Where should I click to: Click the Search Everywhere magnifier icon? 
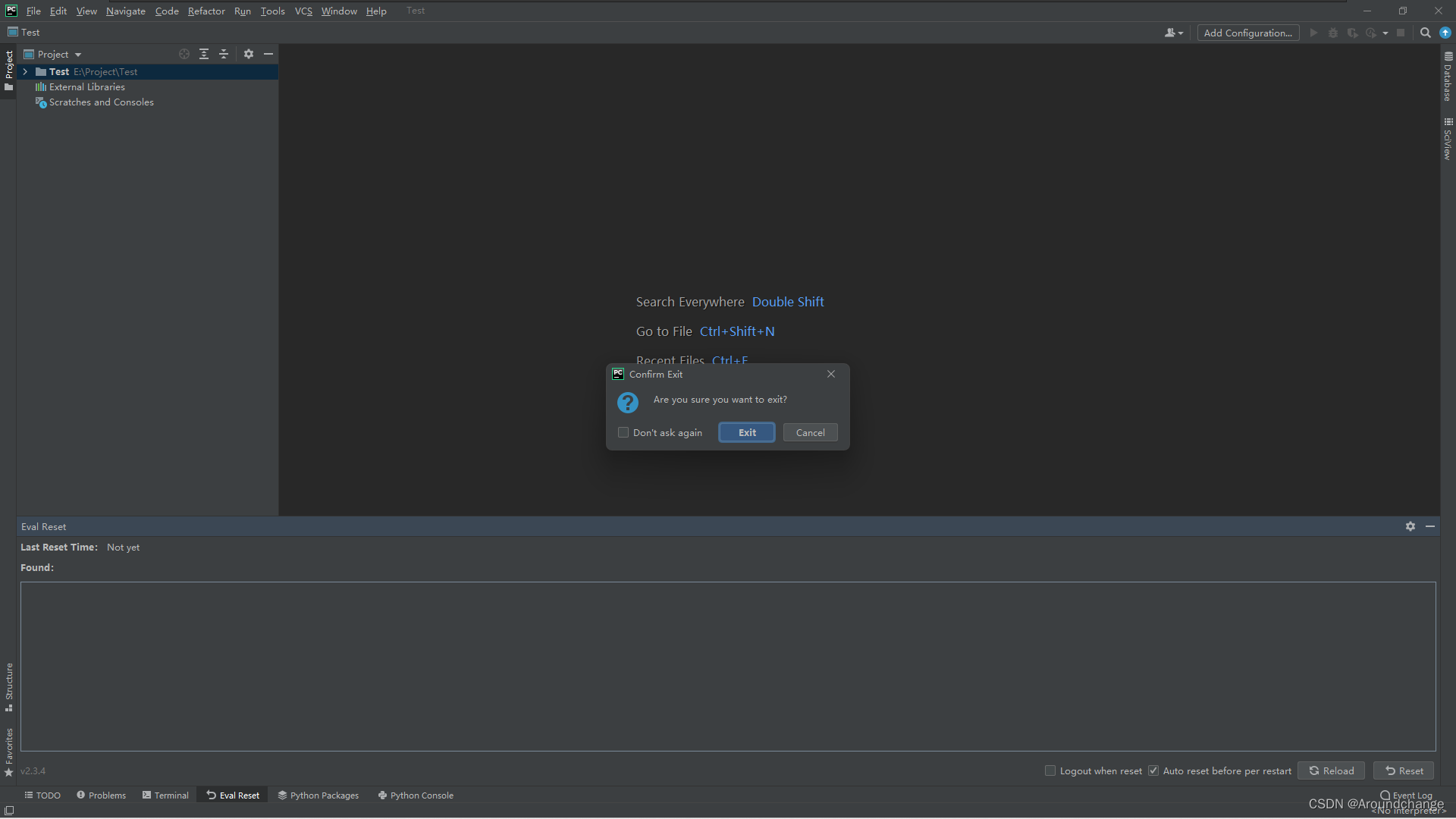1425,33
